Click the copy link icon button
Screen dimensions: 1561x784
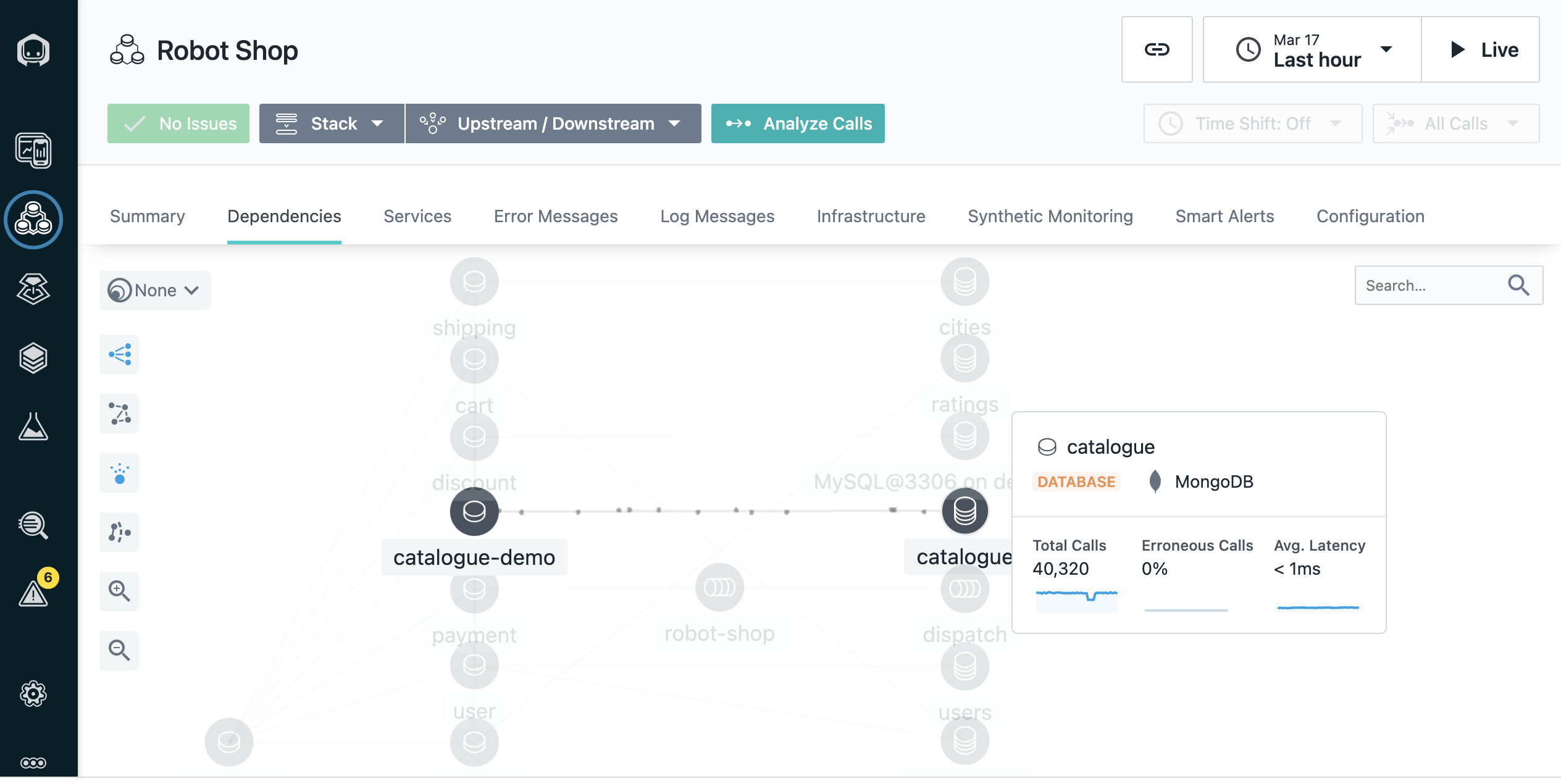point(1156,49)
